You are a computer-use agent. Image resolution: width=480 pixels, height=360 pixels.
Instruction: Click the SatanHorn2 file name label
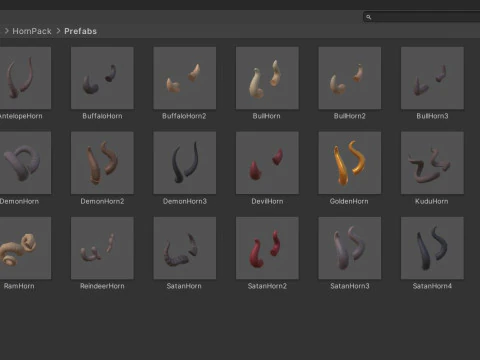click(267, 286)
